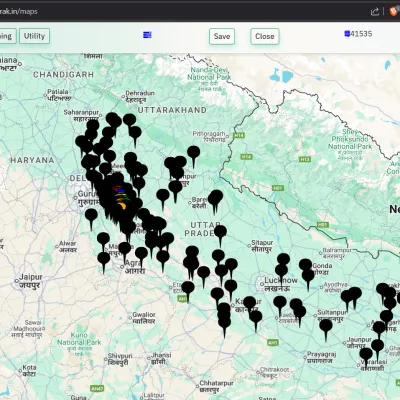Select the pin covering the Etawah label
This screenshot has width=400, height=400.
[x=188, y=291]
